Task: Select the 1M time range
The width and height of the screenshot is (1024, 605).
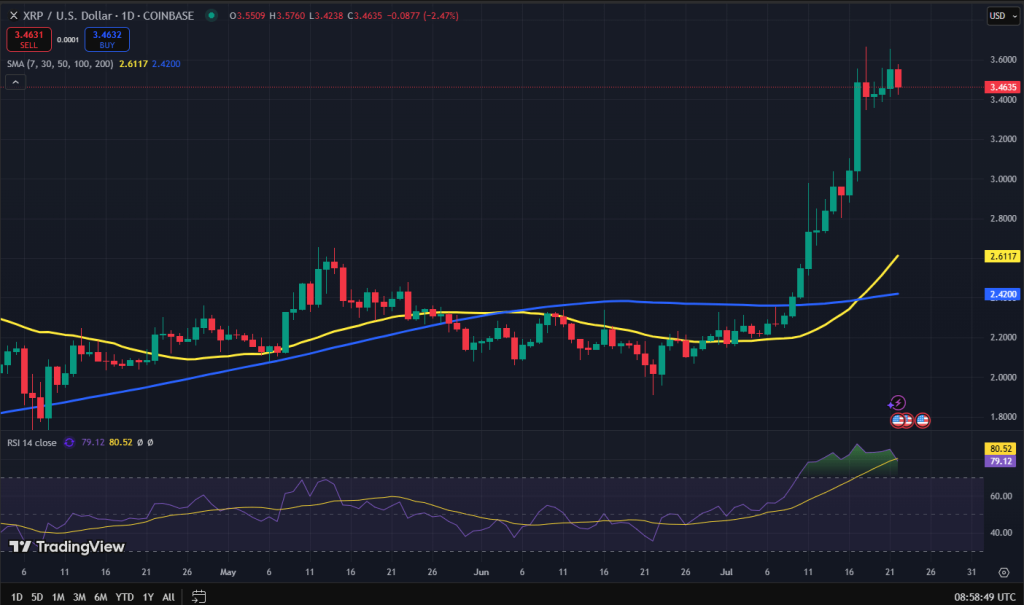Action: coord(58,597)
